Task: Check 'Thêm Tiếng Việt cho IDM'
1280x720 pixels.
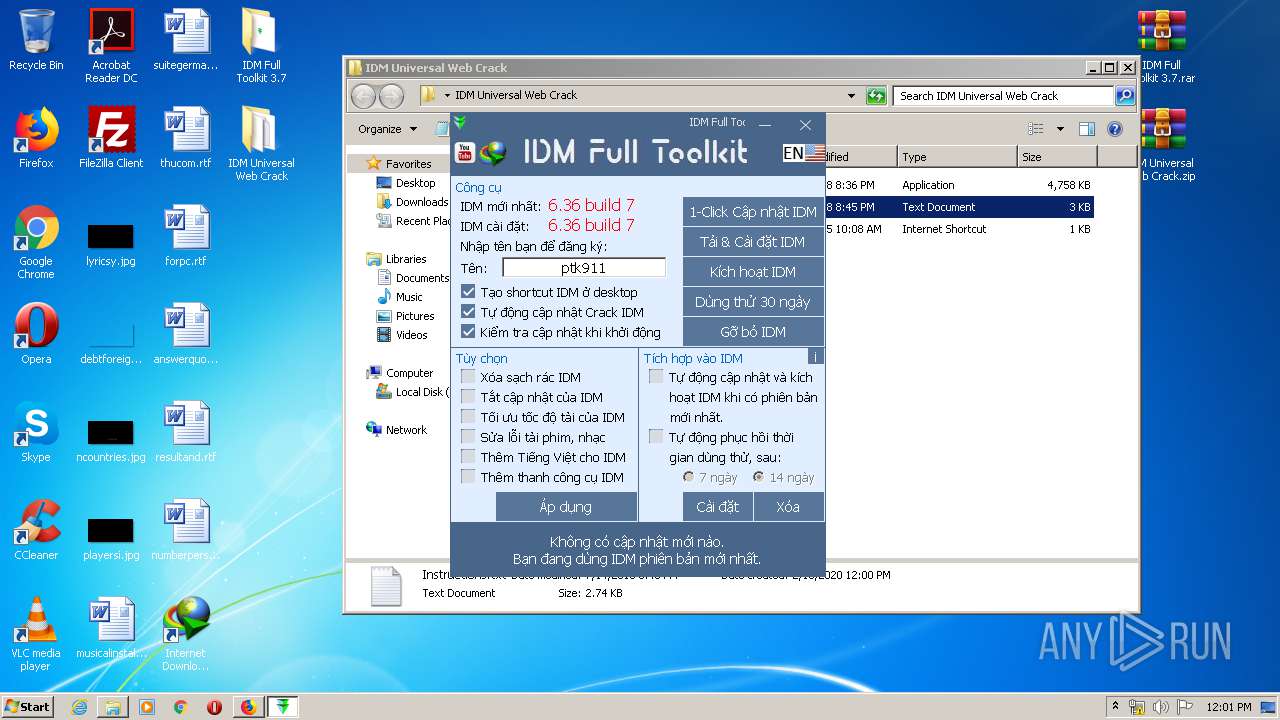Action: click(468, 457)
